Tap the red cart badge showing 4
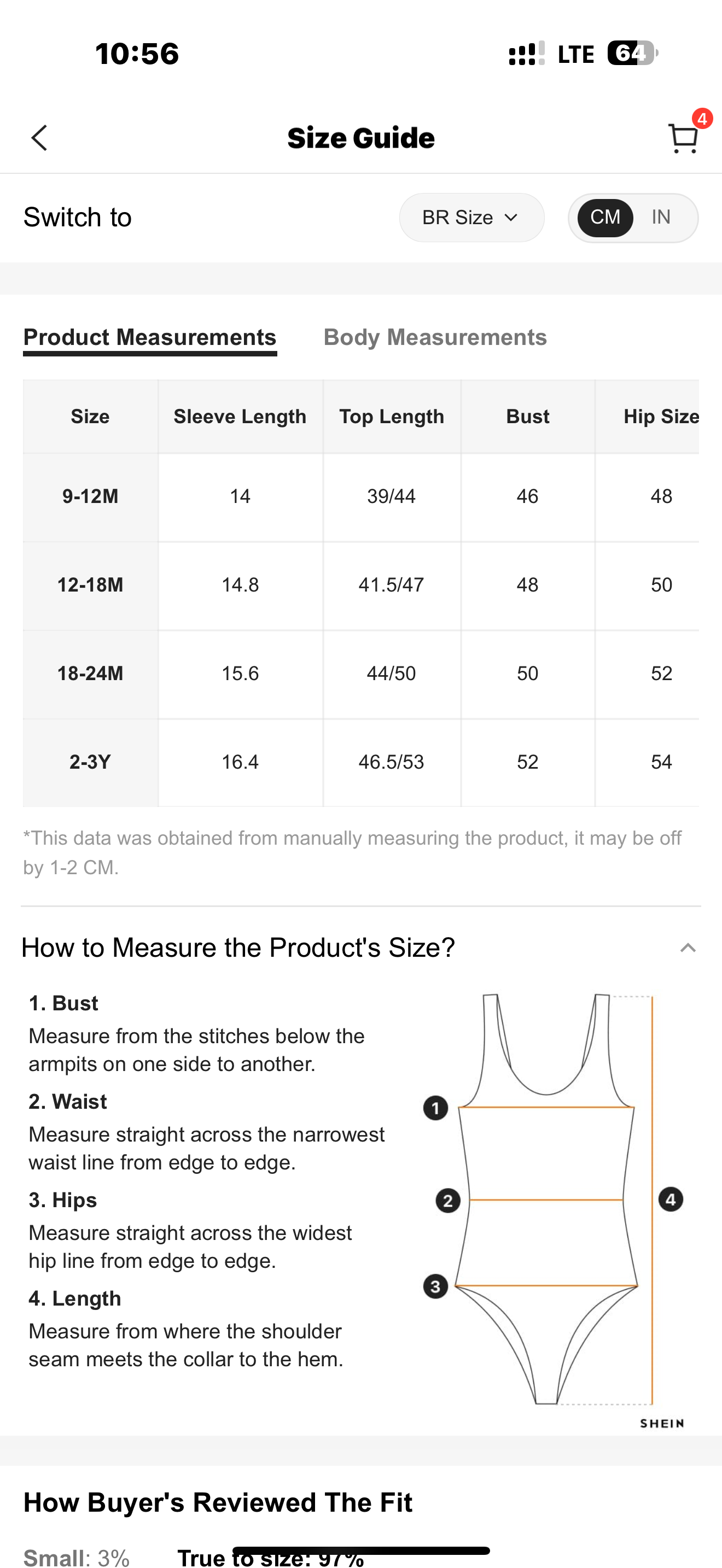The image size is (722, 1568). click(x=702, y=119)
